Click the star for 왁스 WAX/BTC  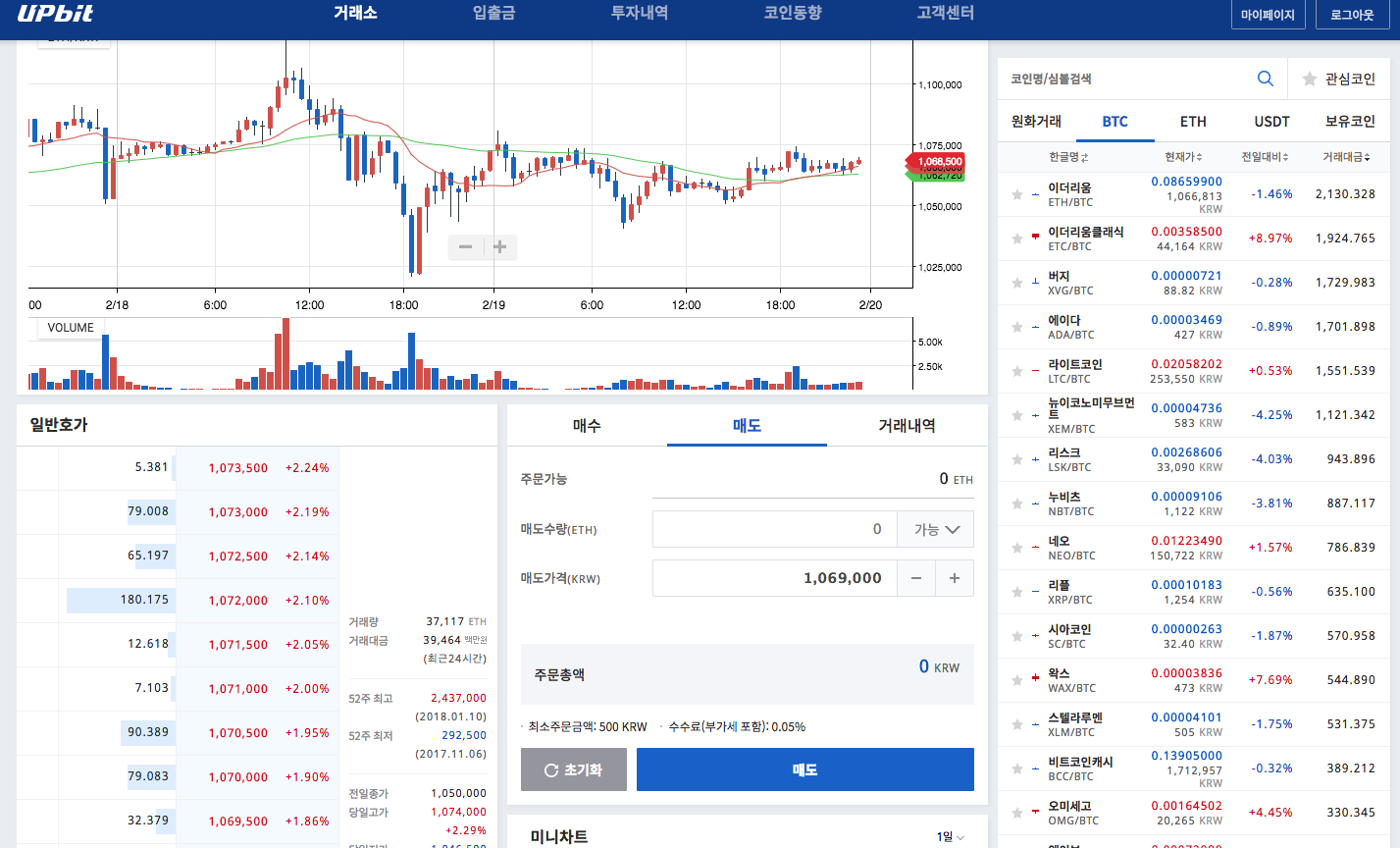(x=1017, y=680)
